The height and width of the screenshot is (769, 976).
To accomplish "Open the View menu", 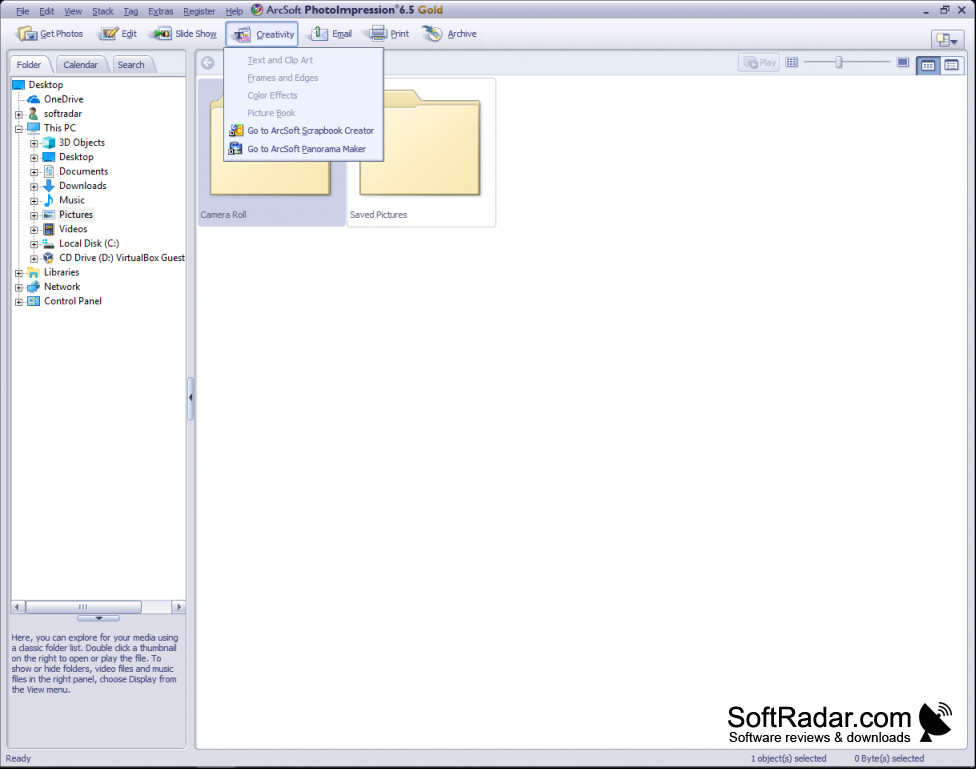I will point(73,11).
